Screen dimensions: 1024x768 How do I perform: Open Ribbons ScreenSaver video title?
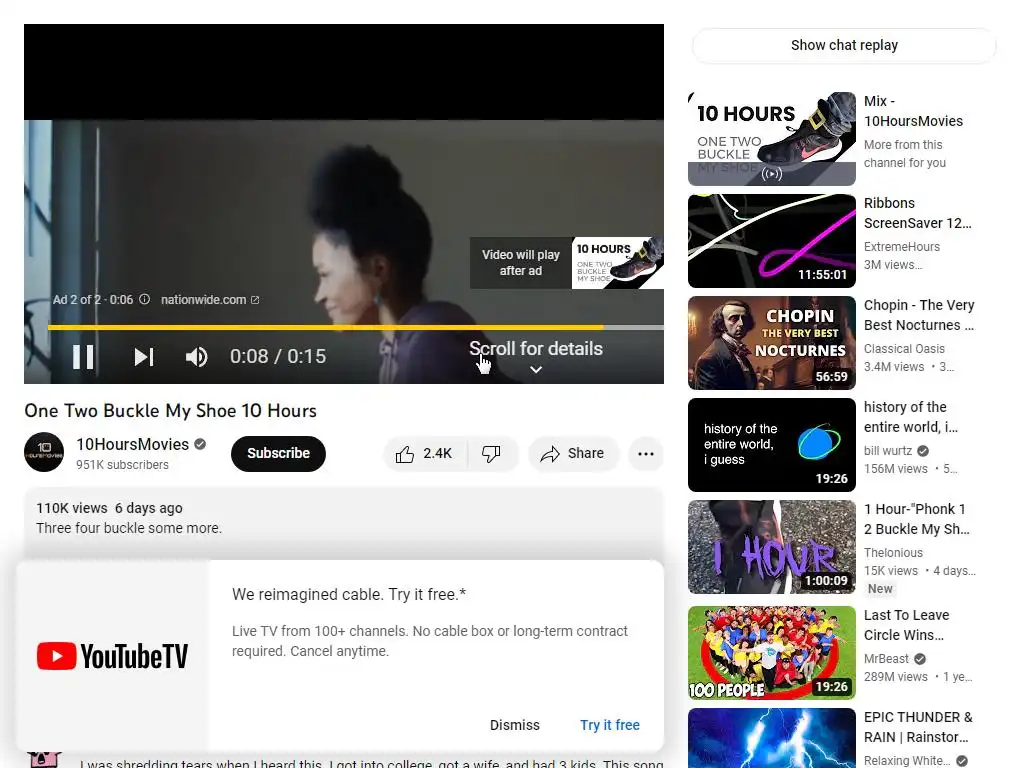click(918, 213)
